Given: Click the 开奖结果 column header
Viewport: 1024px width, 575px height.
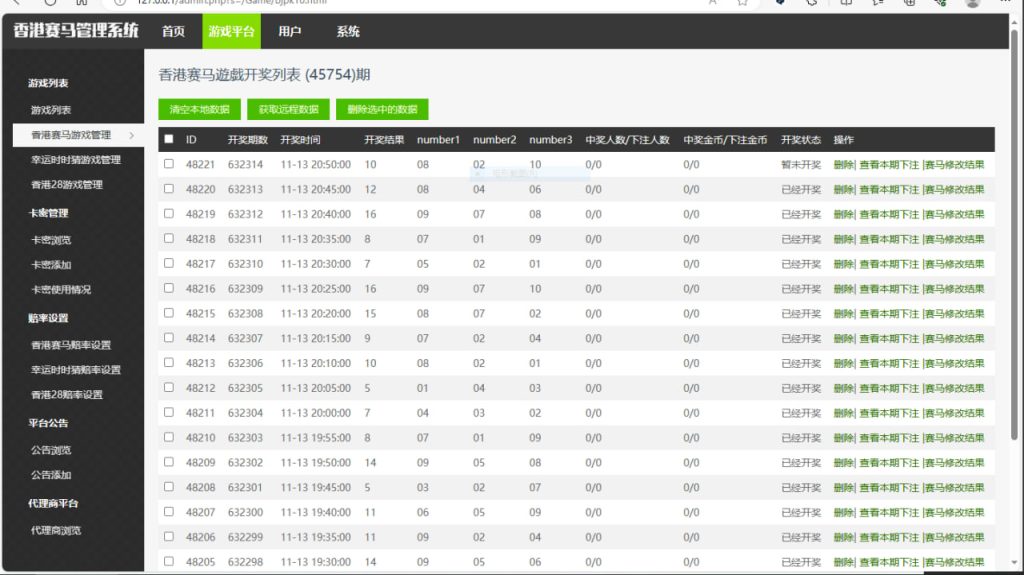Looking at the screenshot, I should click(384, 140).
